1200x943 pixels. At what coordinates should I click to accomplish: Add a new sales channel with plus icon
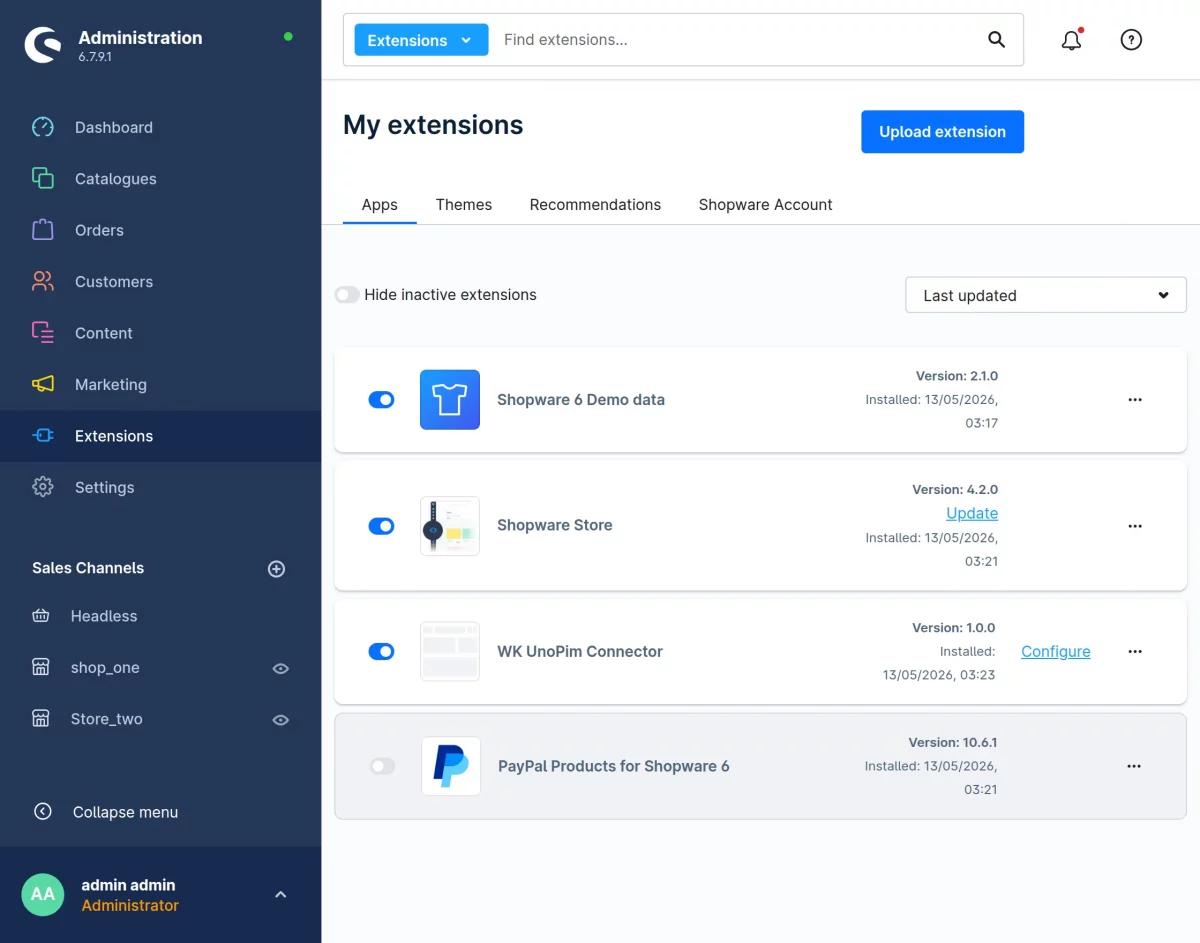tap(277, 568)
